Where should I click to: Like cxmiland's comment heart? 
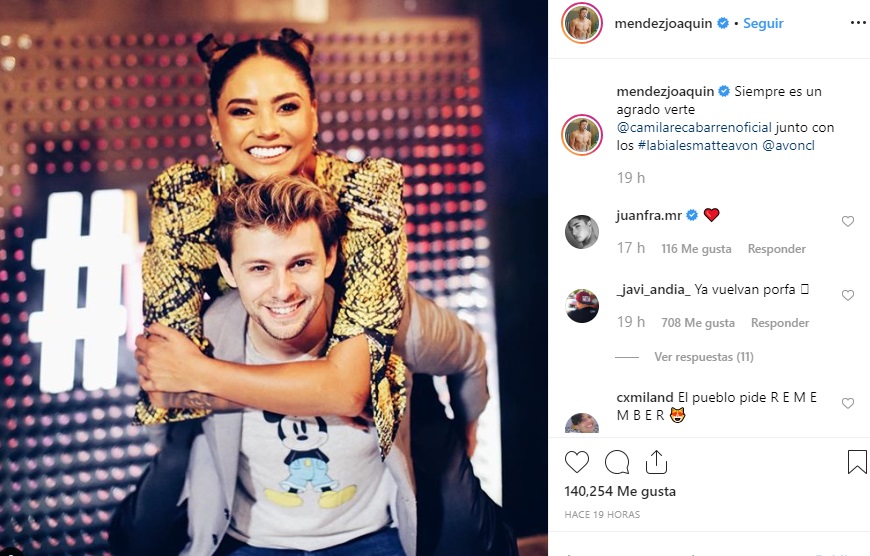click(x=848, y=403)
